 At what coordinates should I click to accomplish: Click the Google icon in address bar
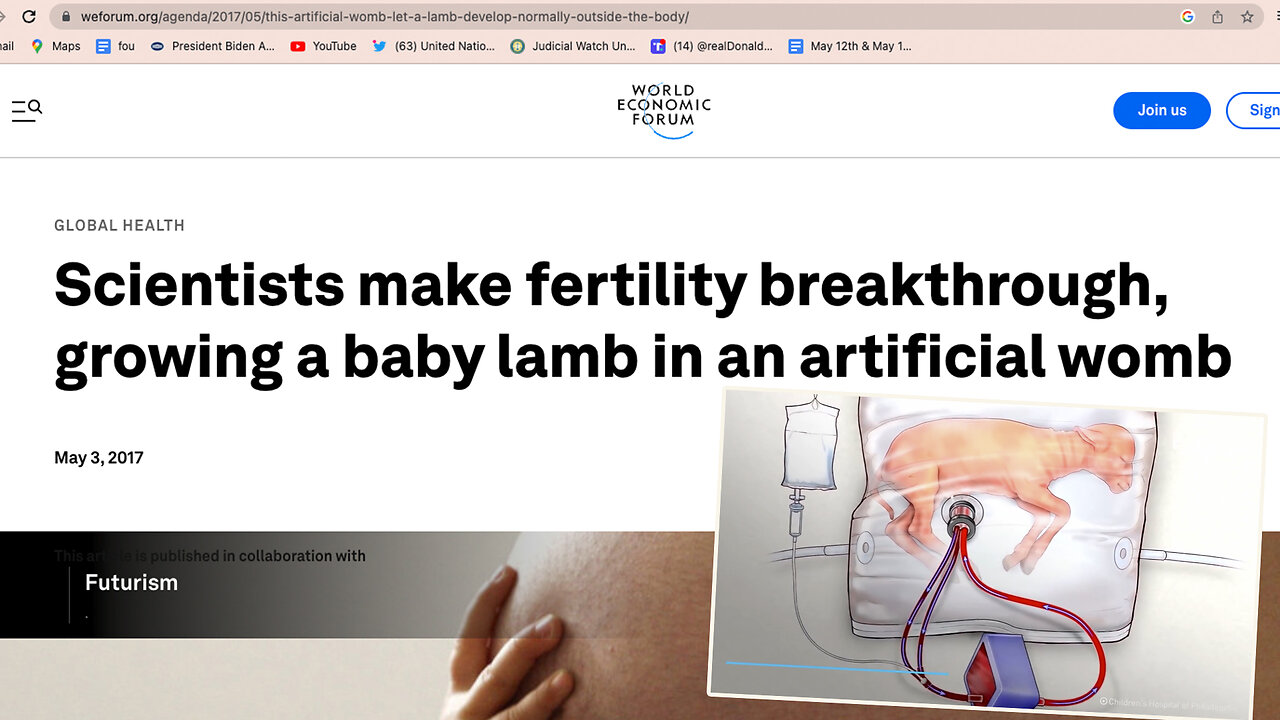pos(1187,17)
